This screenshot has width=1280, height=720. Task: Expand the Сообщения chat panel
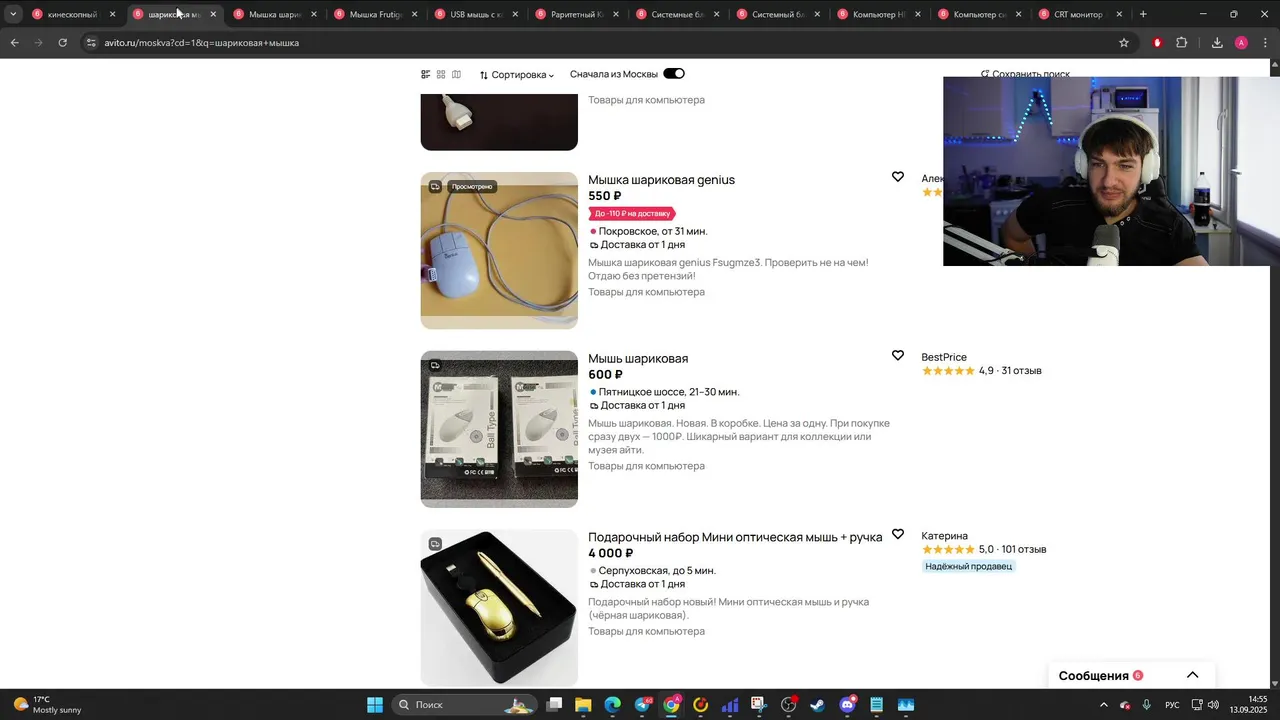[x=1192, y=675]
